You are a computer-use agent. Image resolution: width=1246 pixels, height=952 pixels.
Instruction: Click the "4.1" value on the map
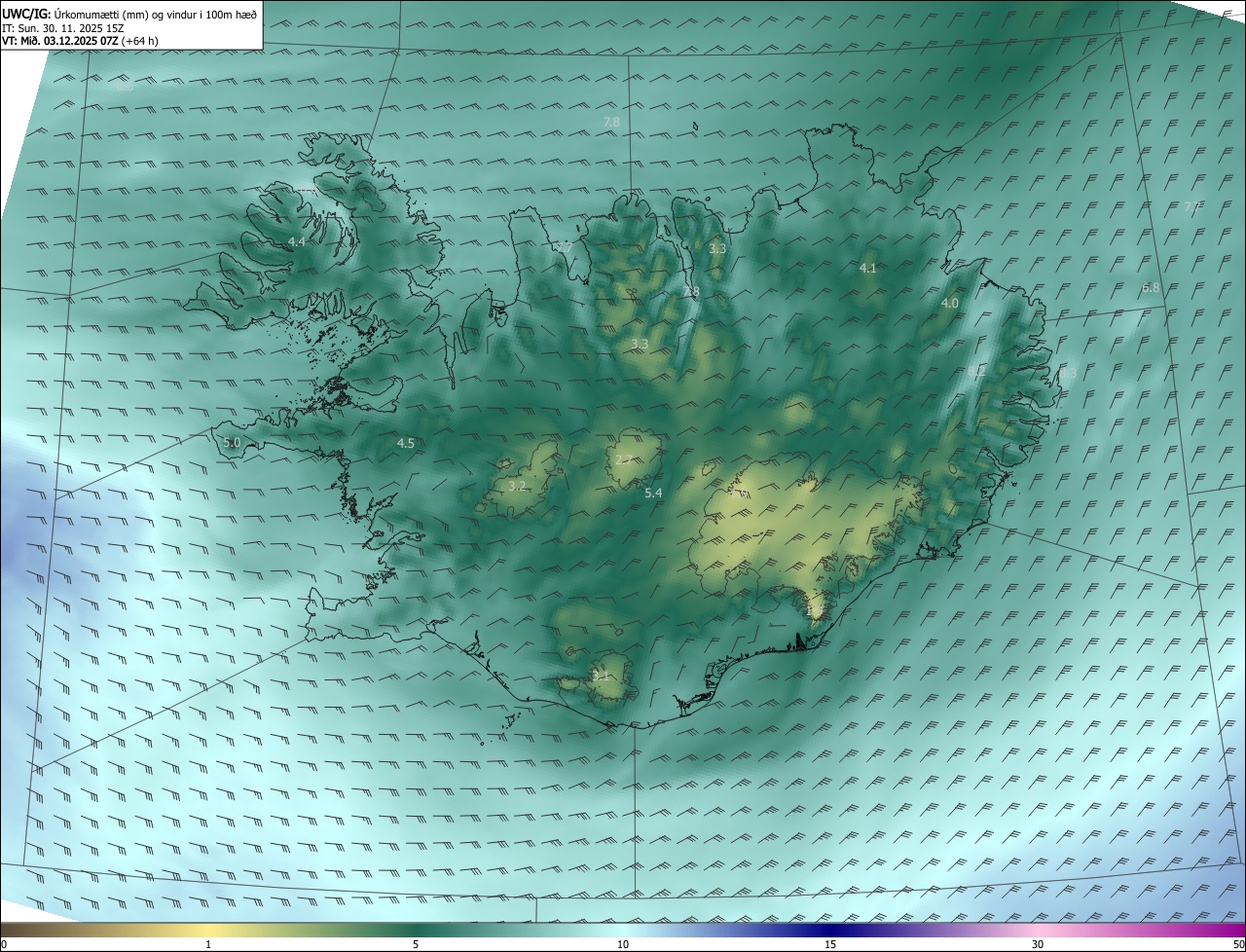coord(868,268)
